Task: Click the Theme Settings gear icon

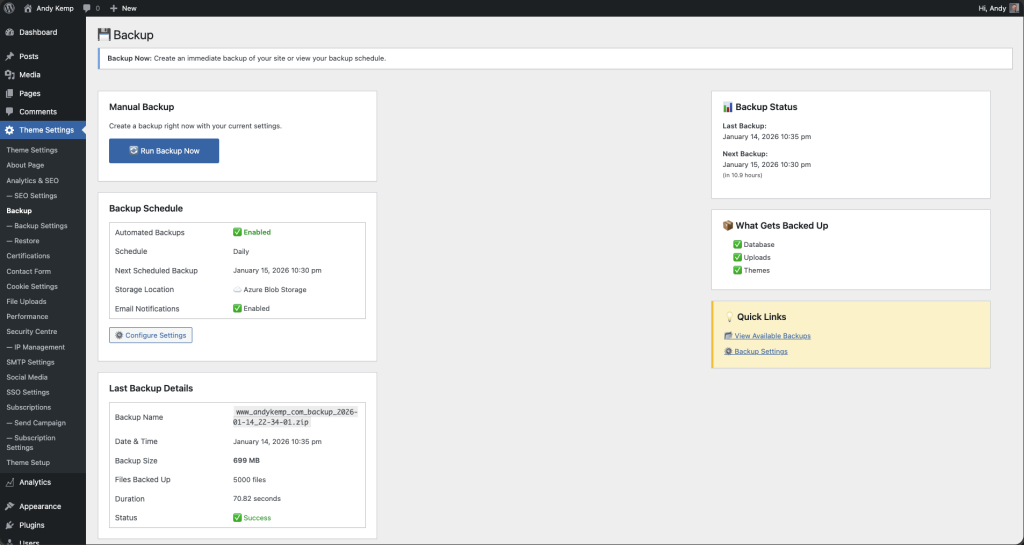Action: pos(9,130)
